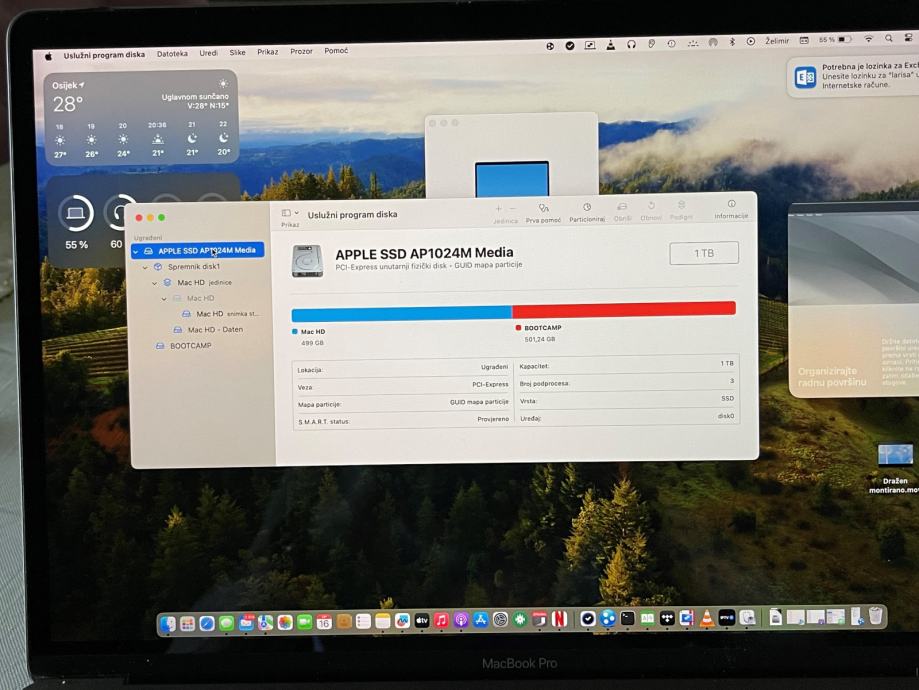This screenshot has height=690, width=919.
Task: Open Apple Music in the dock
Action: pos(441,620)
